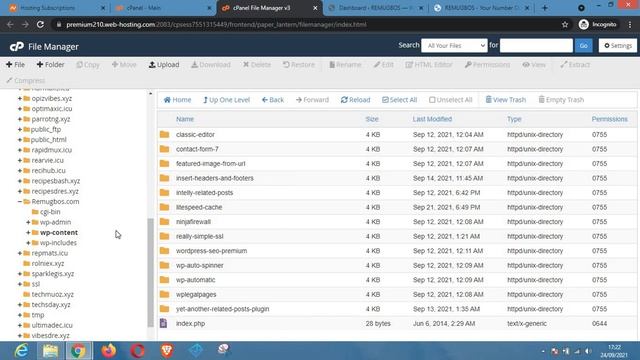Expand the recipesbash.xyz tree folder

tap(20, 181)
